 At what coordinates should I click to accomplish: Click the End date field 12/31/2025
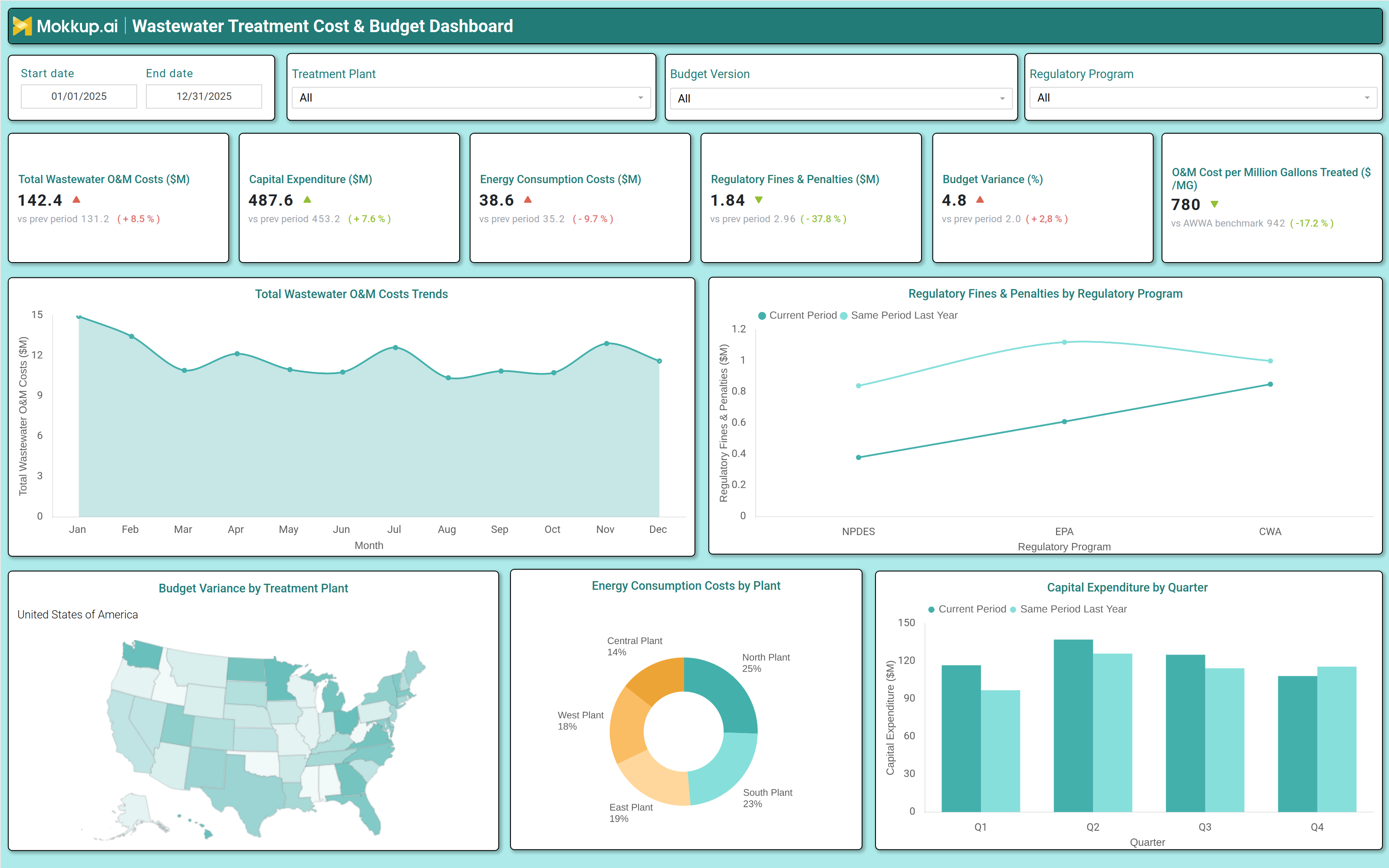[x=204, y=96]
